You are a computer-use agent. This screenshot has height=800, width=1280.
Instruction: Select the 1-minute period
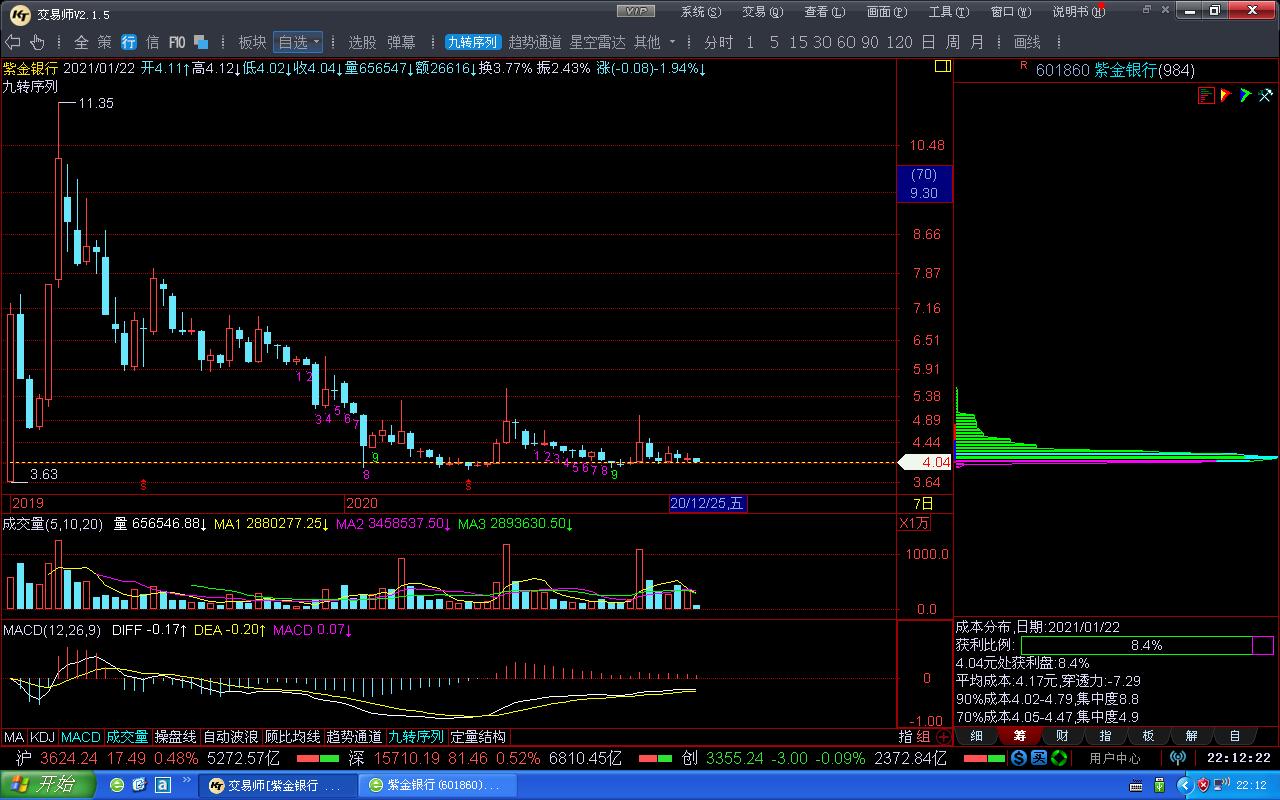(750, 42)
